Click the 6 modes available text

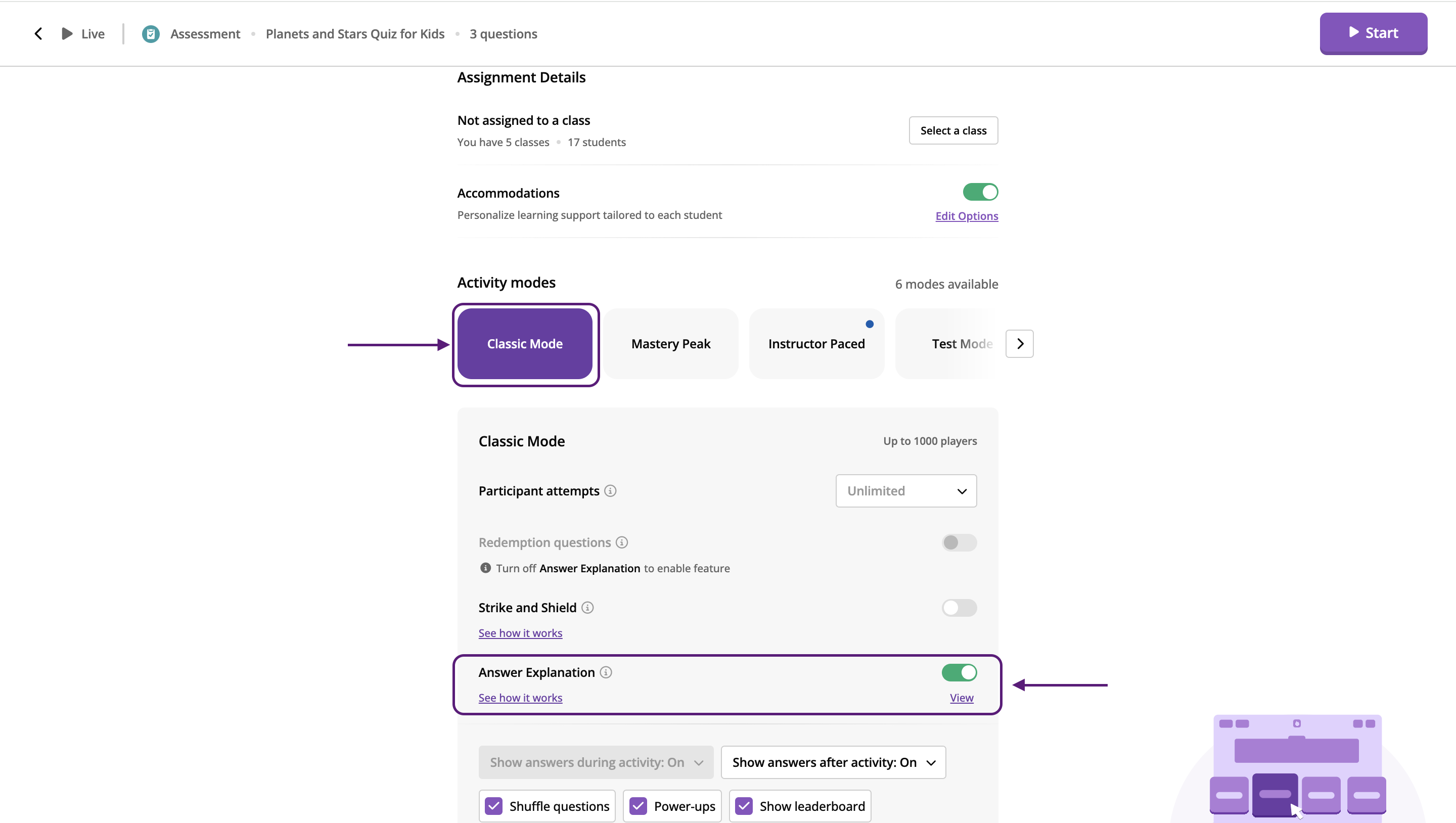pos(946,284)
